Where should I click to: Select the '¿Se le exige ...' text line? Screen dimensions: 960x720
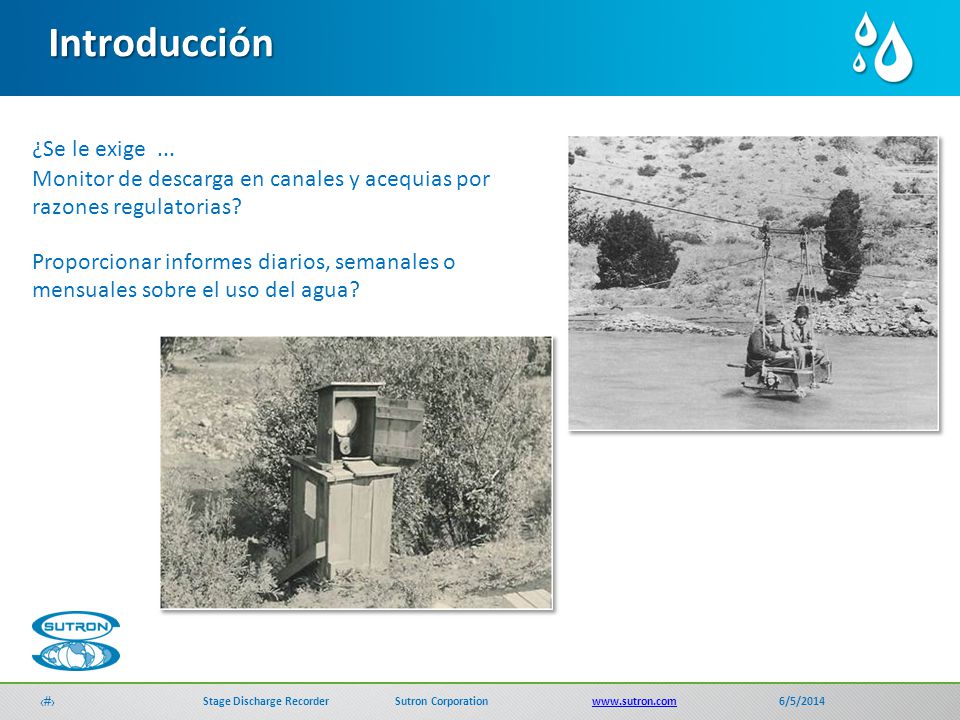103,149
